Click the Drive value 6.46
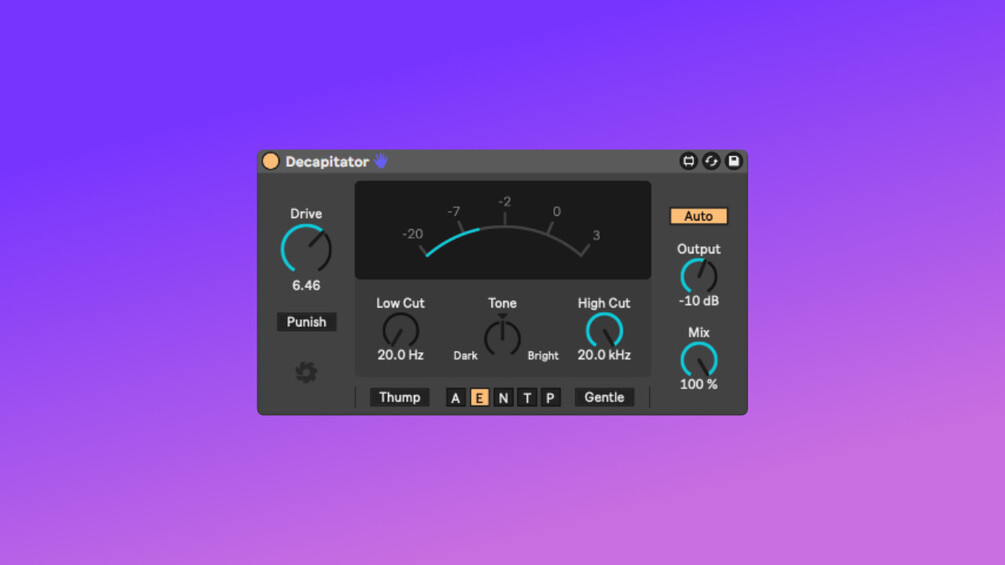 [x=306, y=286]
